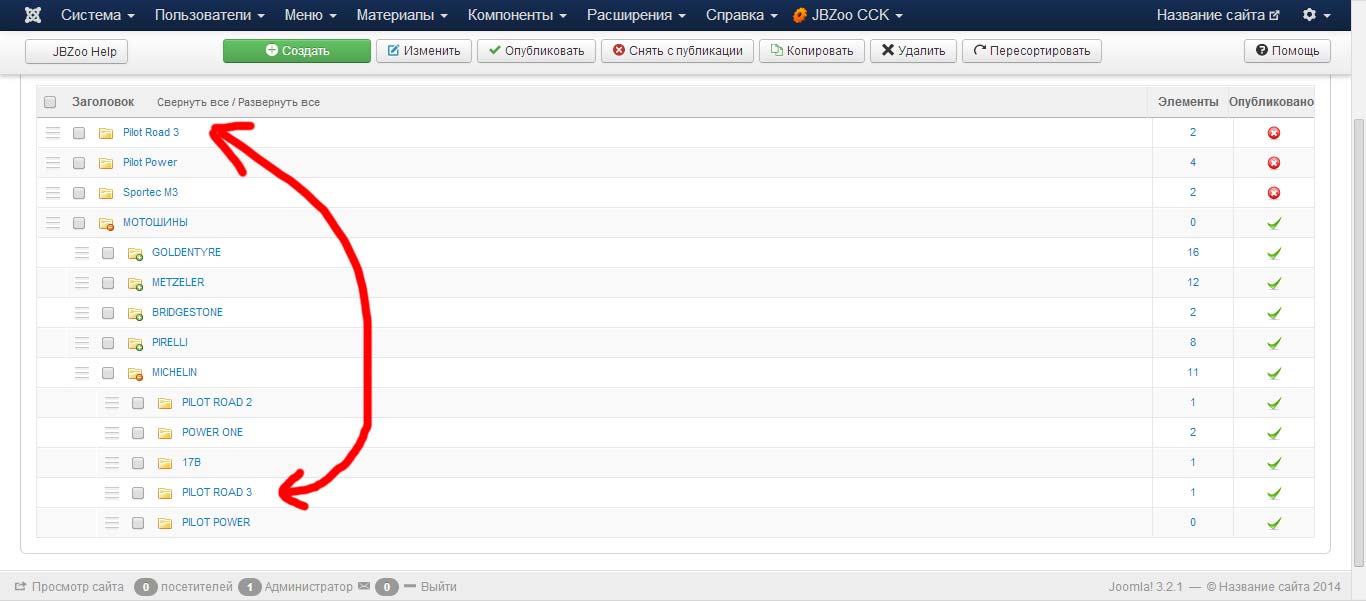Screen dimensions: 1366x601
Task: Click red unpublished icon for Pilot Road 3
Action: pyautogui.click(x=1273, y=133)
